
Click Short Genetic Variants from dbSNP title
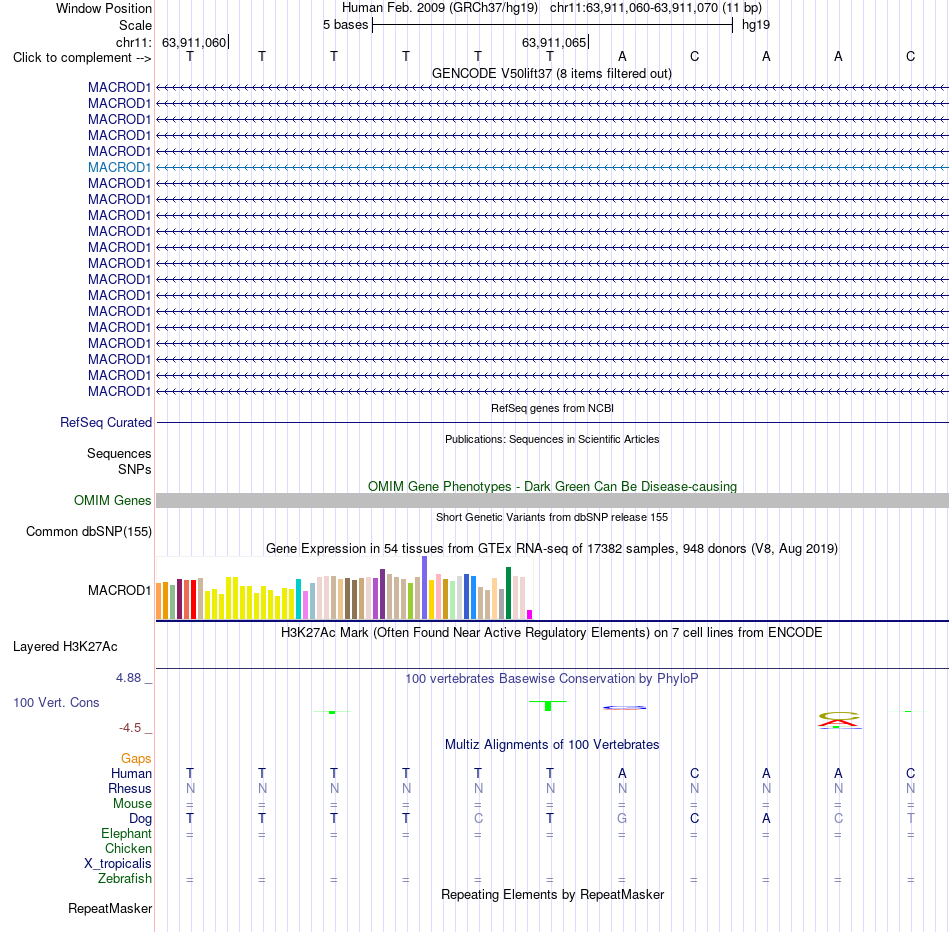[x=552, y=518]
